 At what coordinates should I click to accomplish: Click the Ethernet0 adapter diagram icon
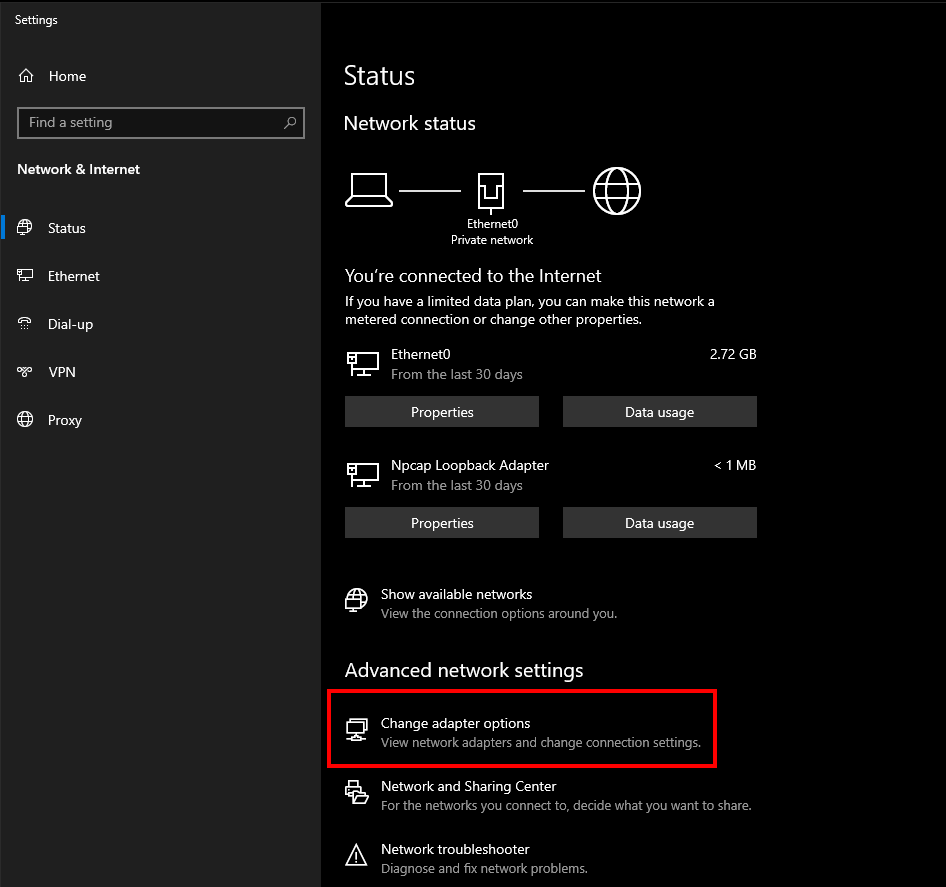tap(491, 192)
